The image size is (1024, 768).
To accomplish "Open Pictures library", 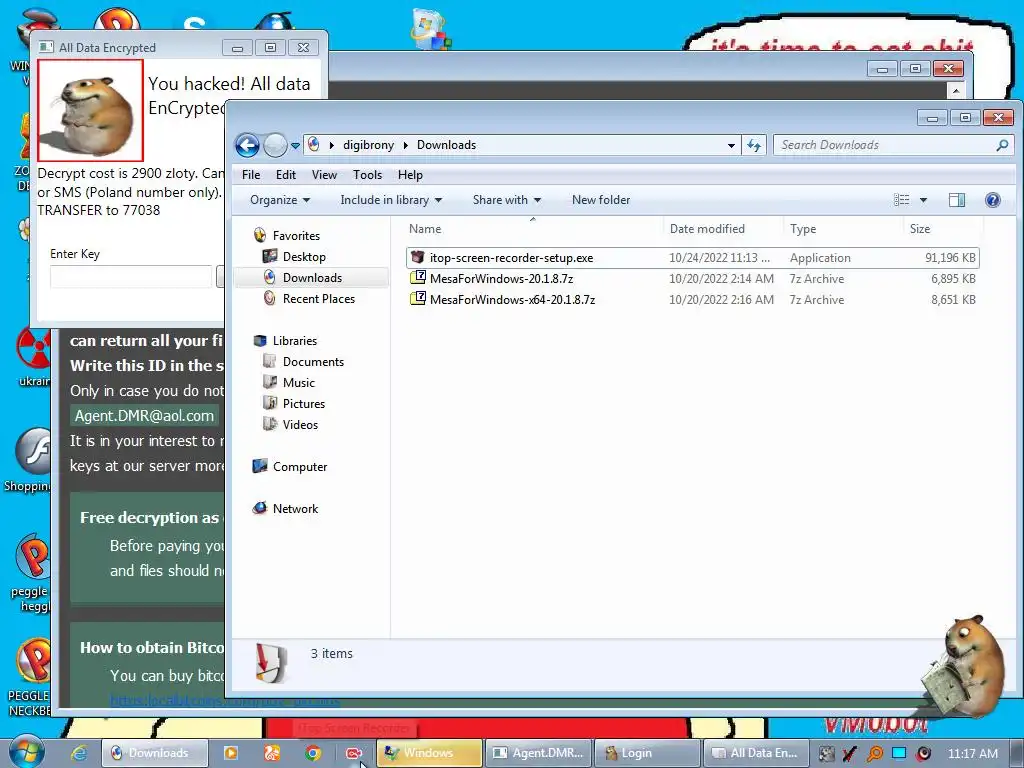I will [304, 404].
